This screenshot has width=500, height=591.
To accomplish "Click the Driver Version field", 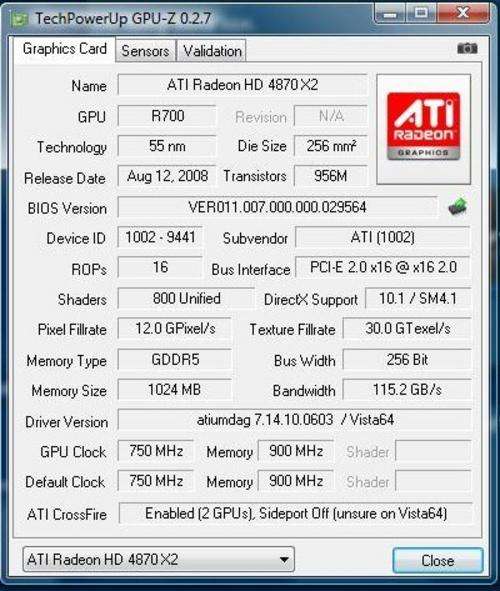I will [x=295, y=420].
